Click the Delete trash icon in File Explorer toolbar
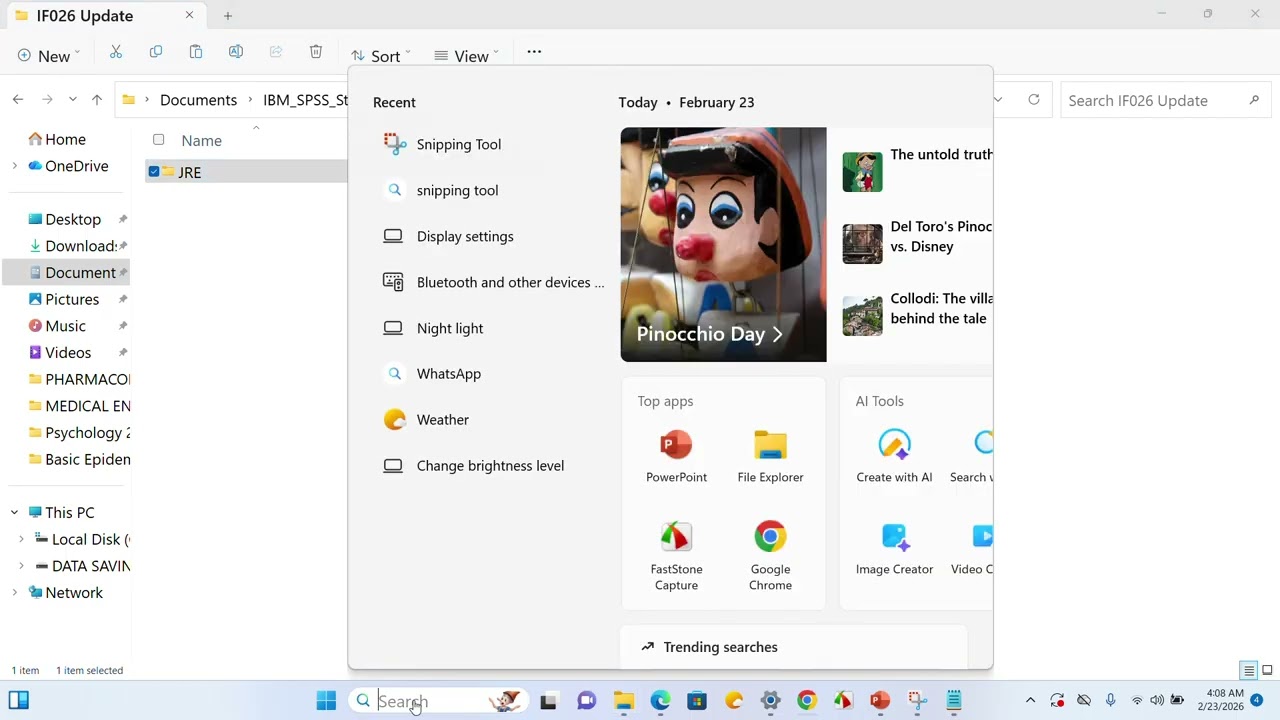Image resolution: width=1280 pixels, height=720 pixels. point(316,53)
